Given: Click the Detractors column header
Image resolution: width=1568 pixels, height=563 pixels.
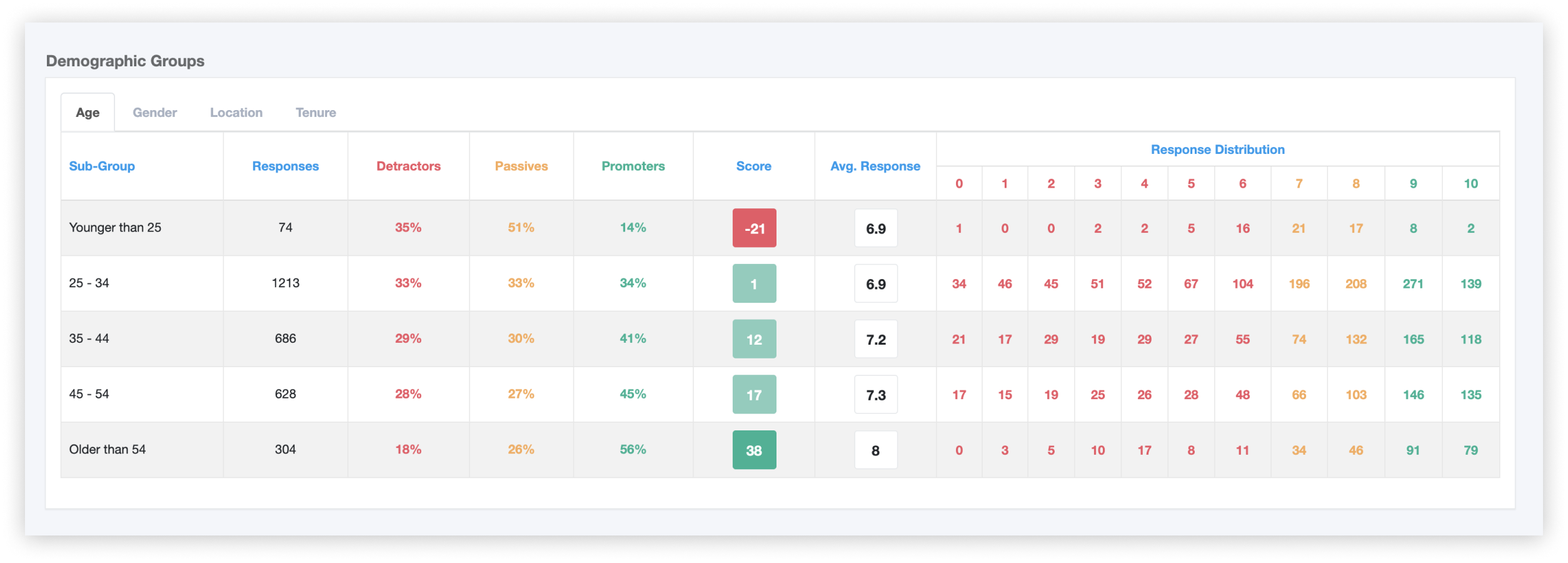Looking at the screenshot, I should (408, 166).
